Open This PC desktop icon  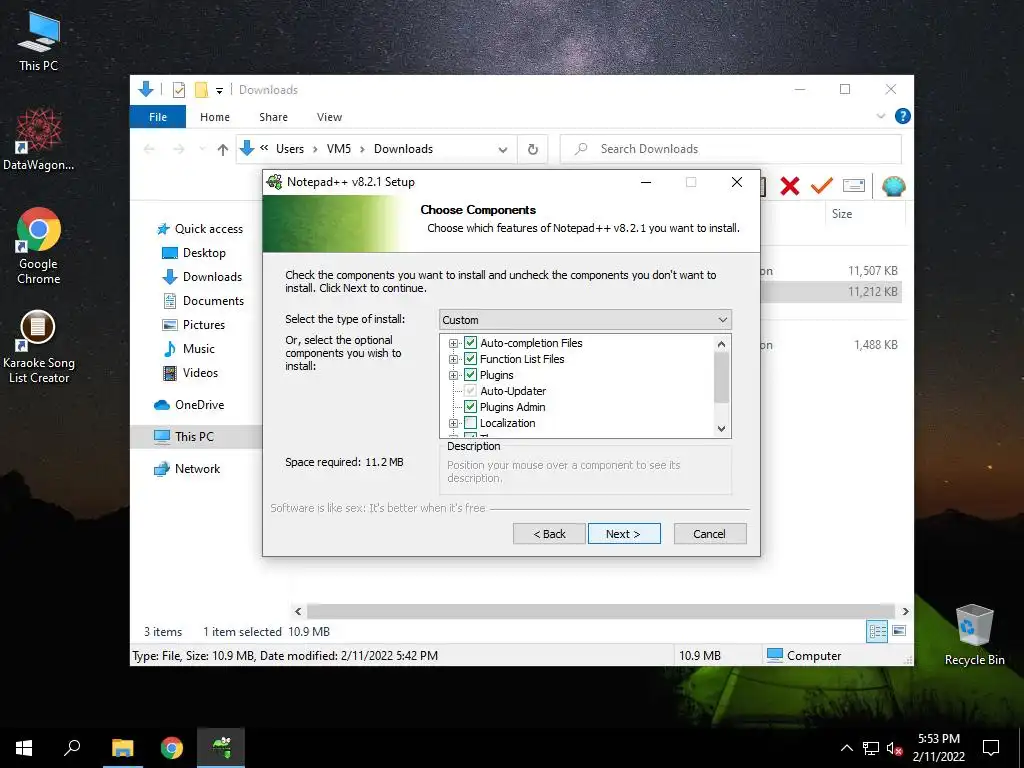[39, 42]
